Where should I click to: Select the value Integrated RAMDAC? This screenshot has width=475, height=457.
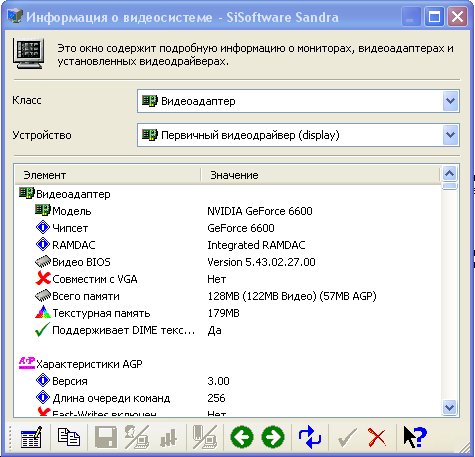(256, 245)
